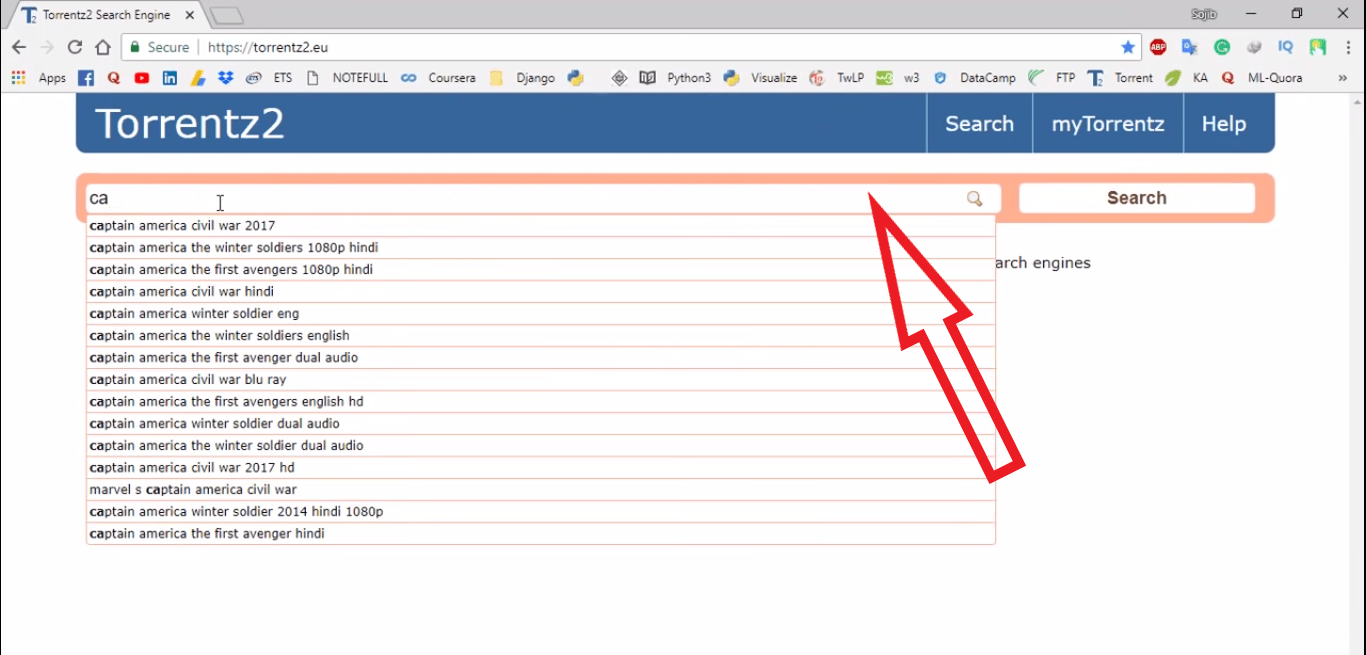1366x655 pixels.
Task: Open the Adblock Plus extension icon
Action: point(1158,47)
